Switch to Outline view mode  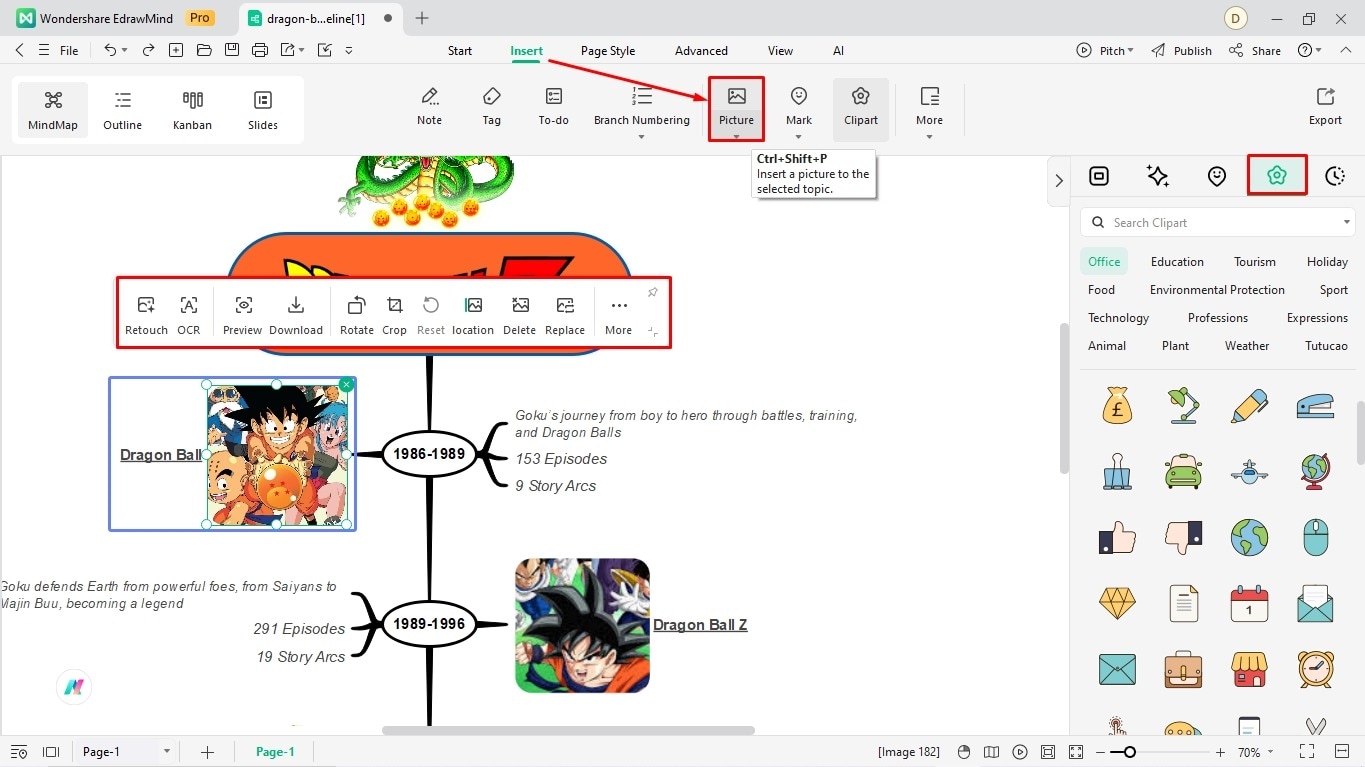(x=122, y=109)
